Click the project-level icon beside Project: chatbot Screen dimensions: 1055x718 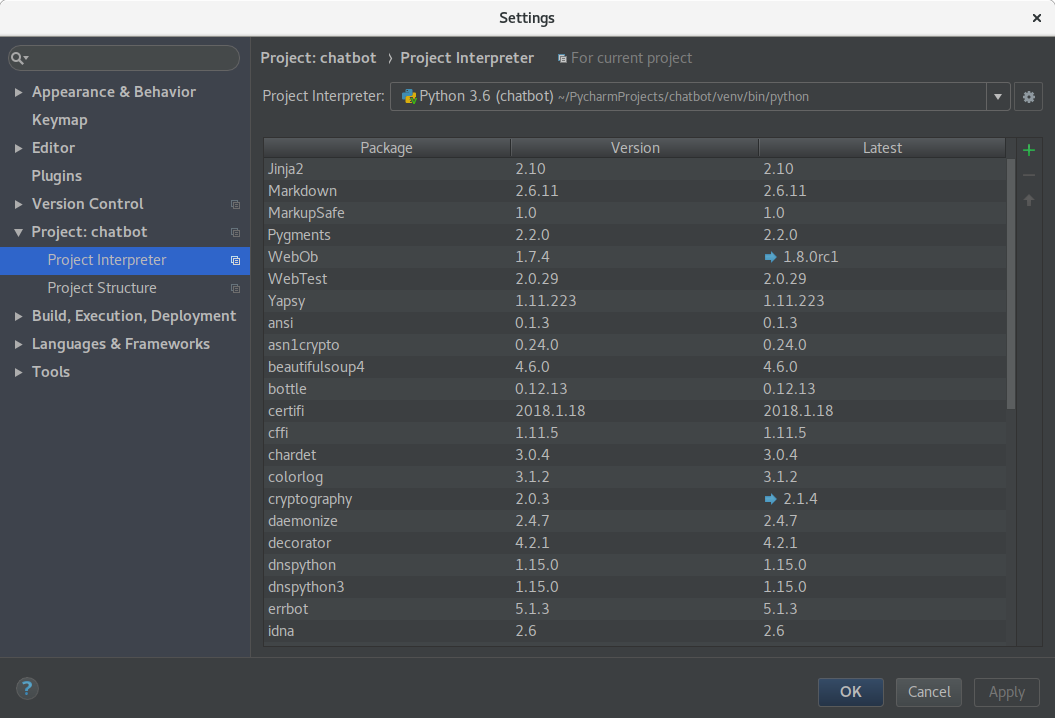[235, 232]
